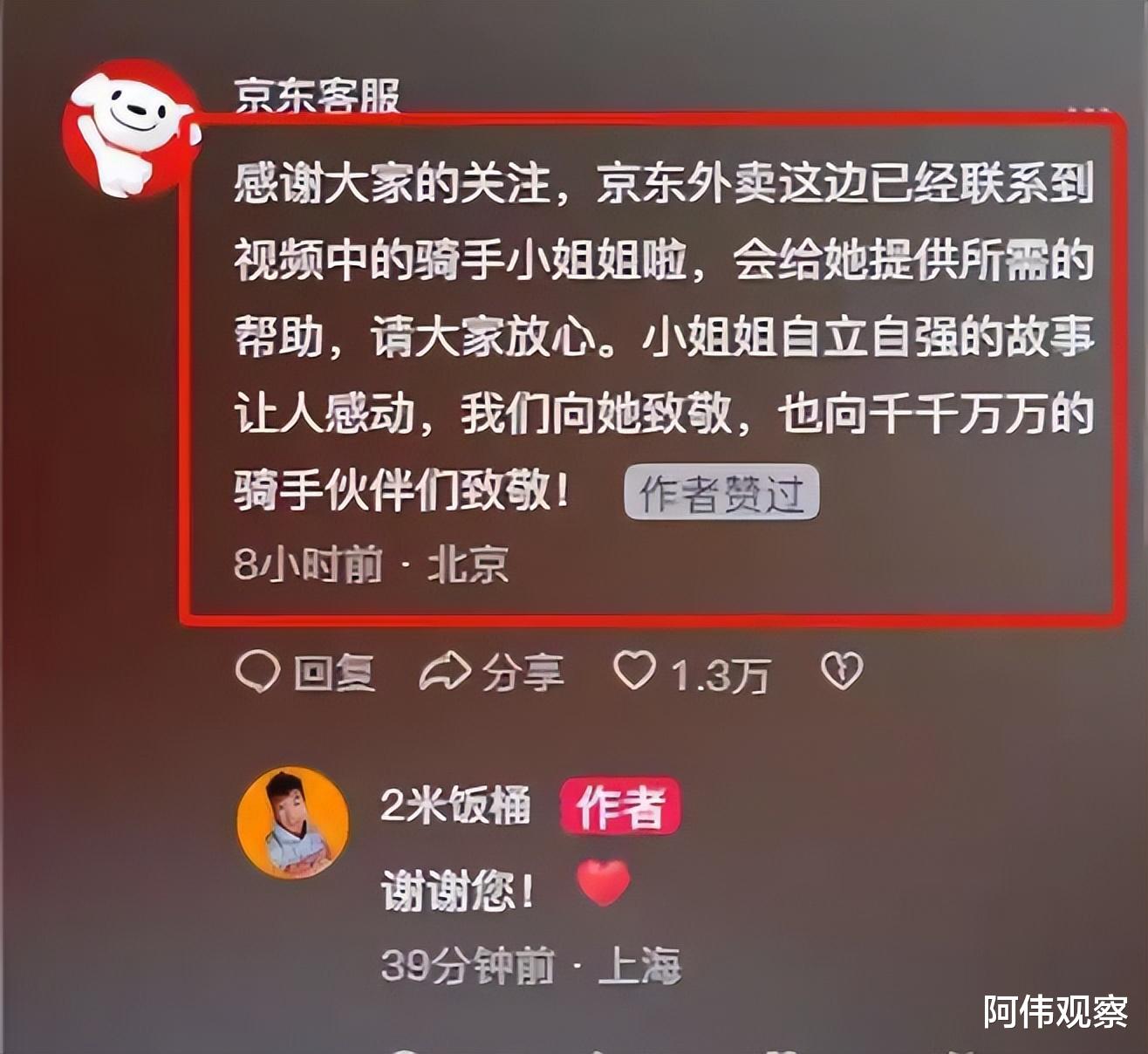
Task: Tap the 谢谢您 reply text
Action: [458, 892]
